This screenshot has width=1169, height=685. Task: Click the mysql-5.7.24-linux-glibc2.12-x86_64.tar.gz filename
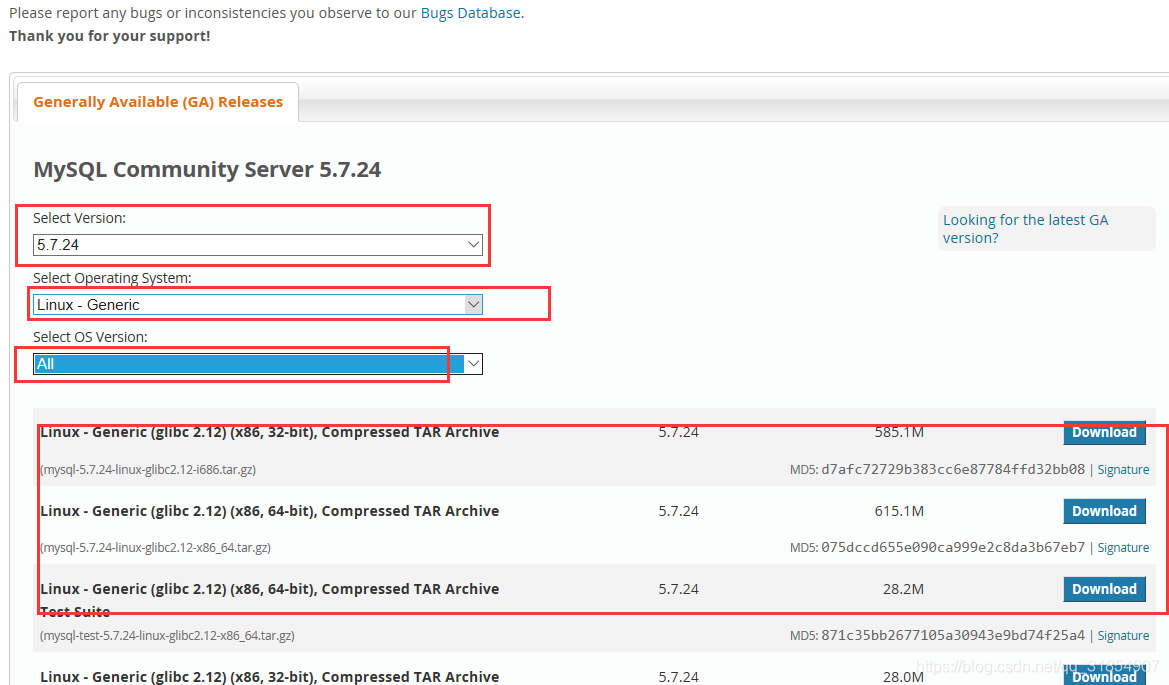click(156, 547)
